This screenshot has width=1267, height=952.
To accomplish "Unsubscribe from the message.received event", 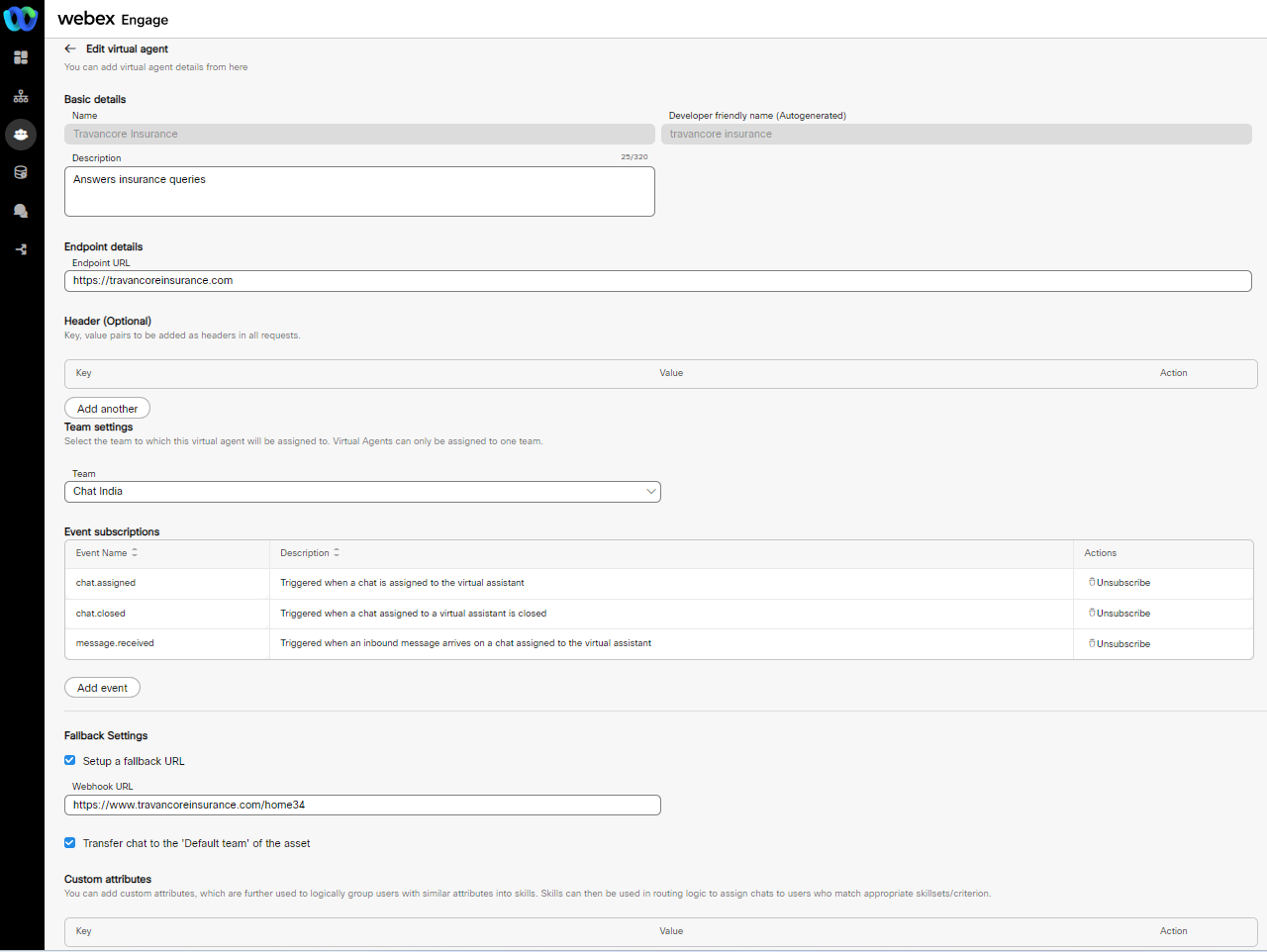I will click(1120, 644).
